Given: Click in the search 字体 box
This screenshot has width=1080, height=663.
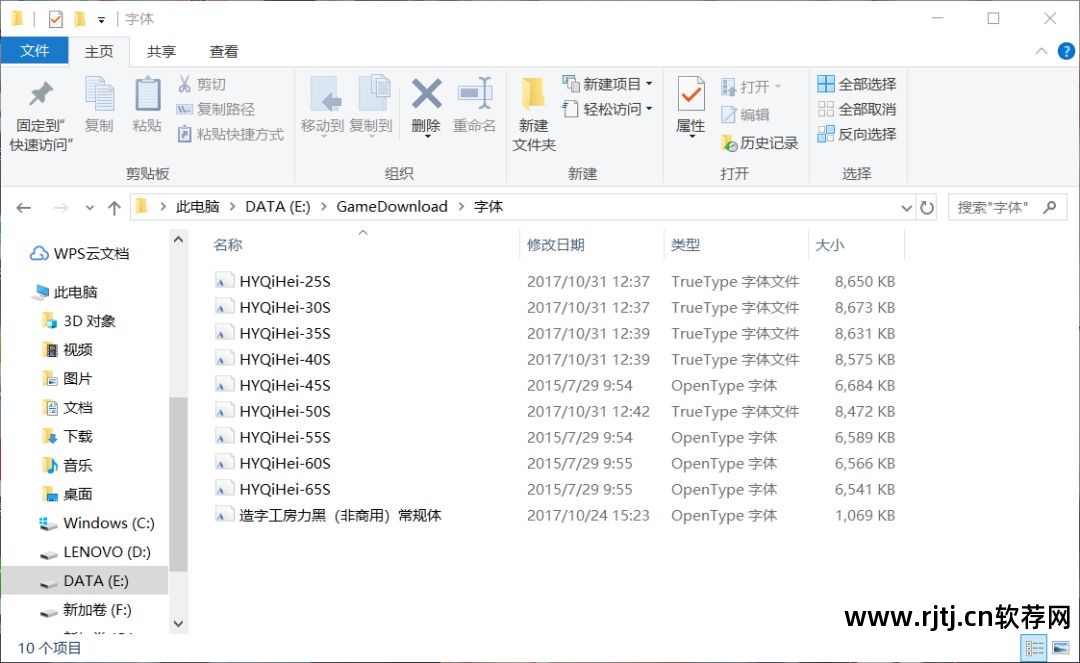Looking at the screenshot, I should click(993, 207).
